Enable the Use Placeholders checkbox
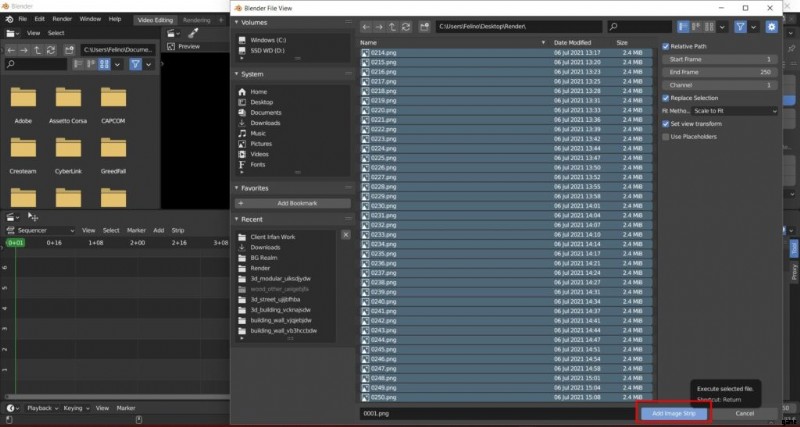 coord(666,136)
